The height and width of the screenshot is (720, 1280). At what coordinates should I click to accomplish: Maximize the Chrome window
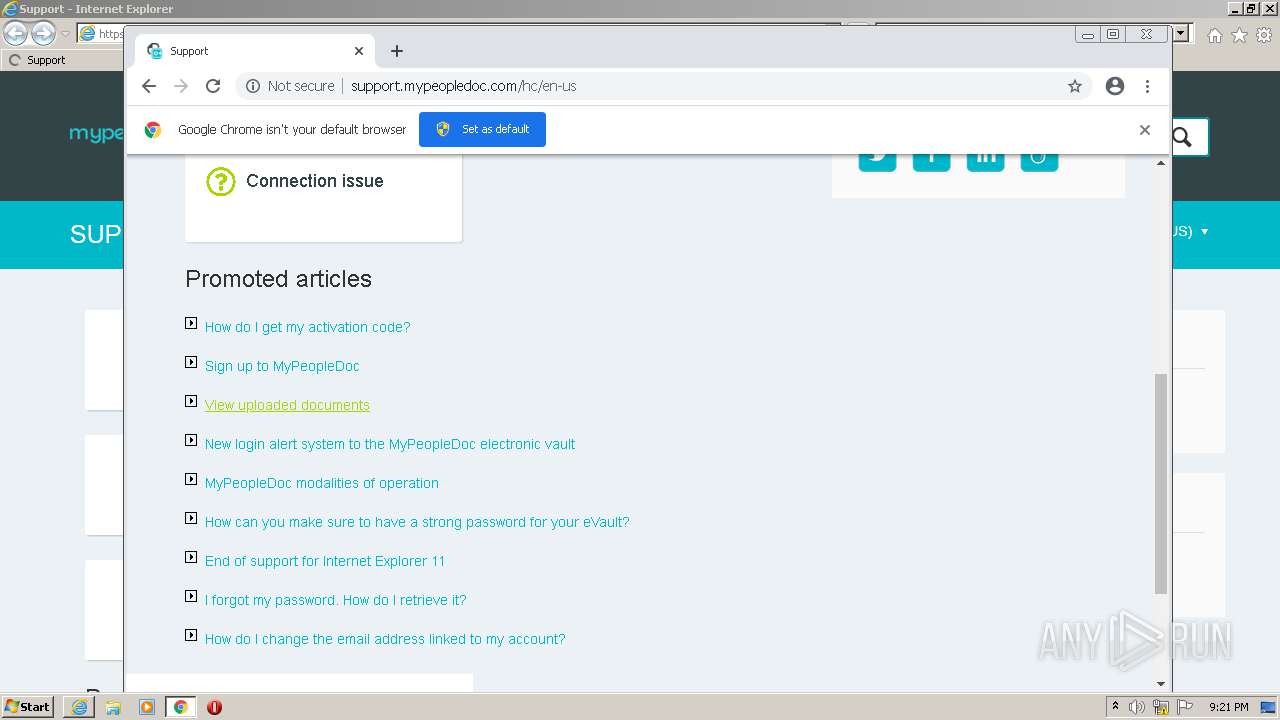point(1113,34)
